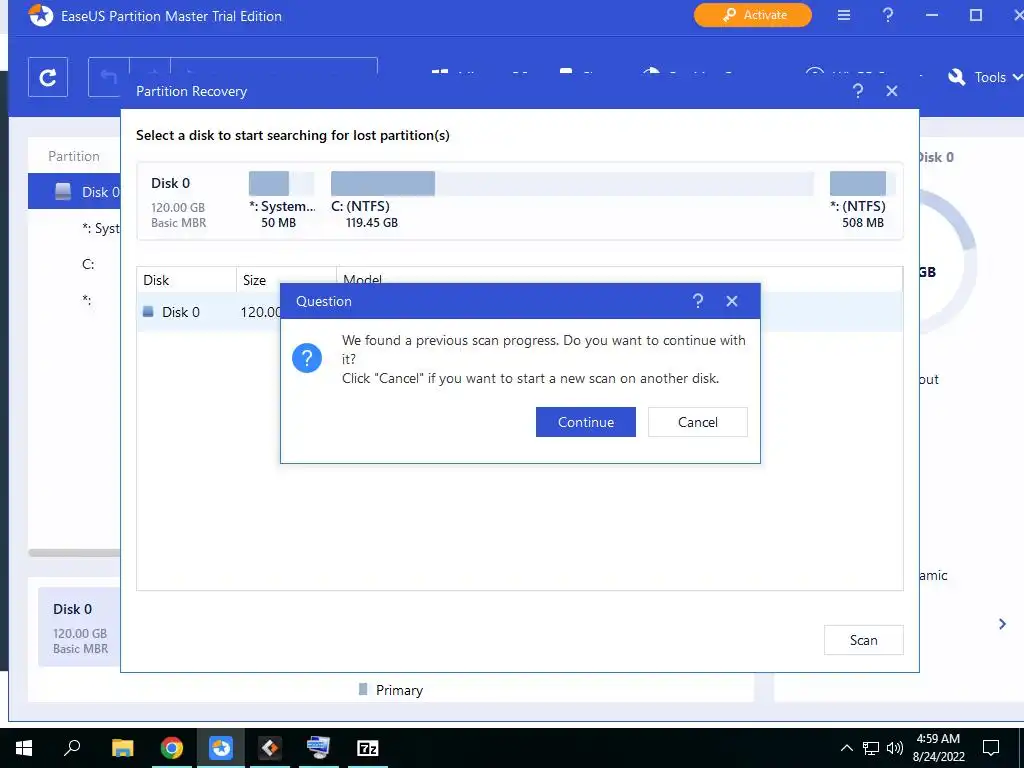Screen dimensions: 1024x768
Task: Continue the previous scan progress
Action: (585, 422)
